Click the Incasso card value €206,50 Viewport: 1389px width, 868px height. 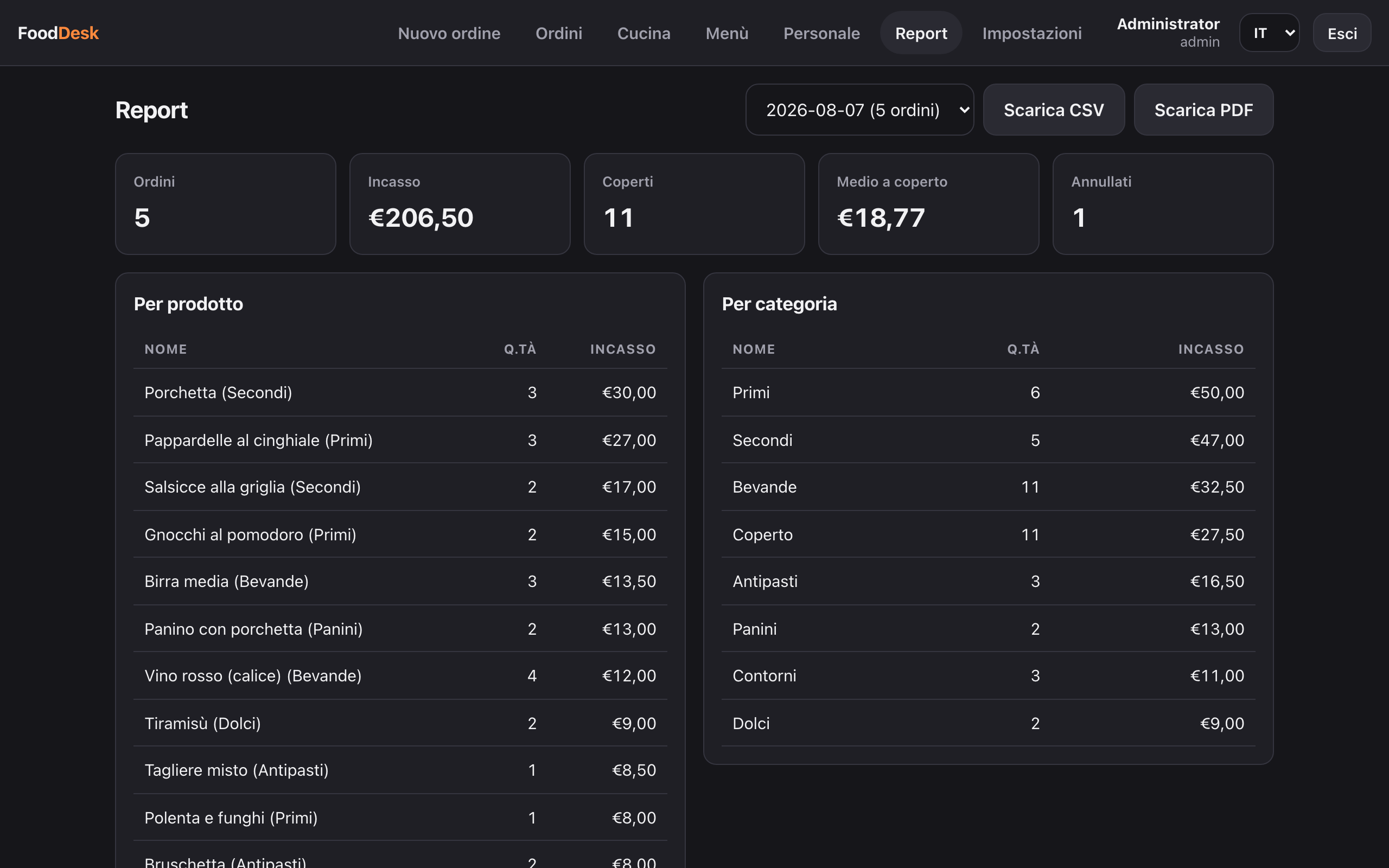pyautogui.click(x=420, y=218)
